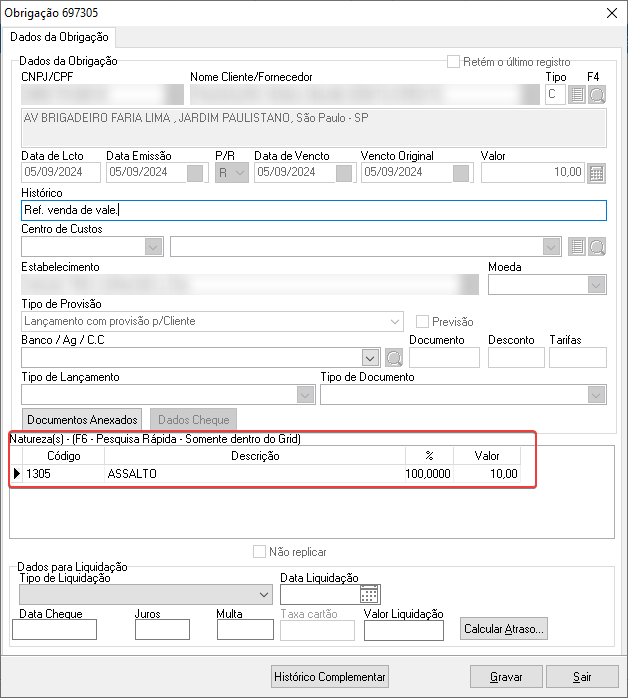Click the Data Cheque input field
628x698 pixels.
[x=54, y=630]
